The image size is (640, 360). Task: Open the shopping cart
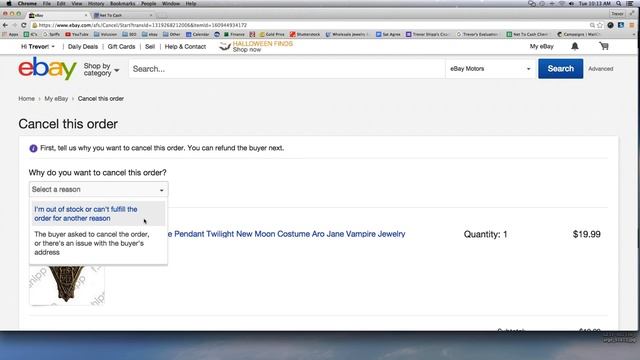(x=604, y=46)
